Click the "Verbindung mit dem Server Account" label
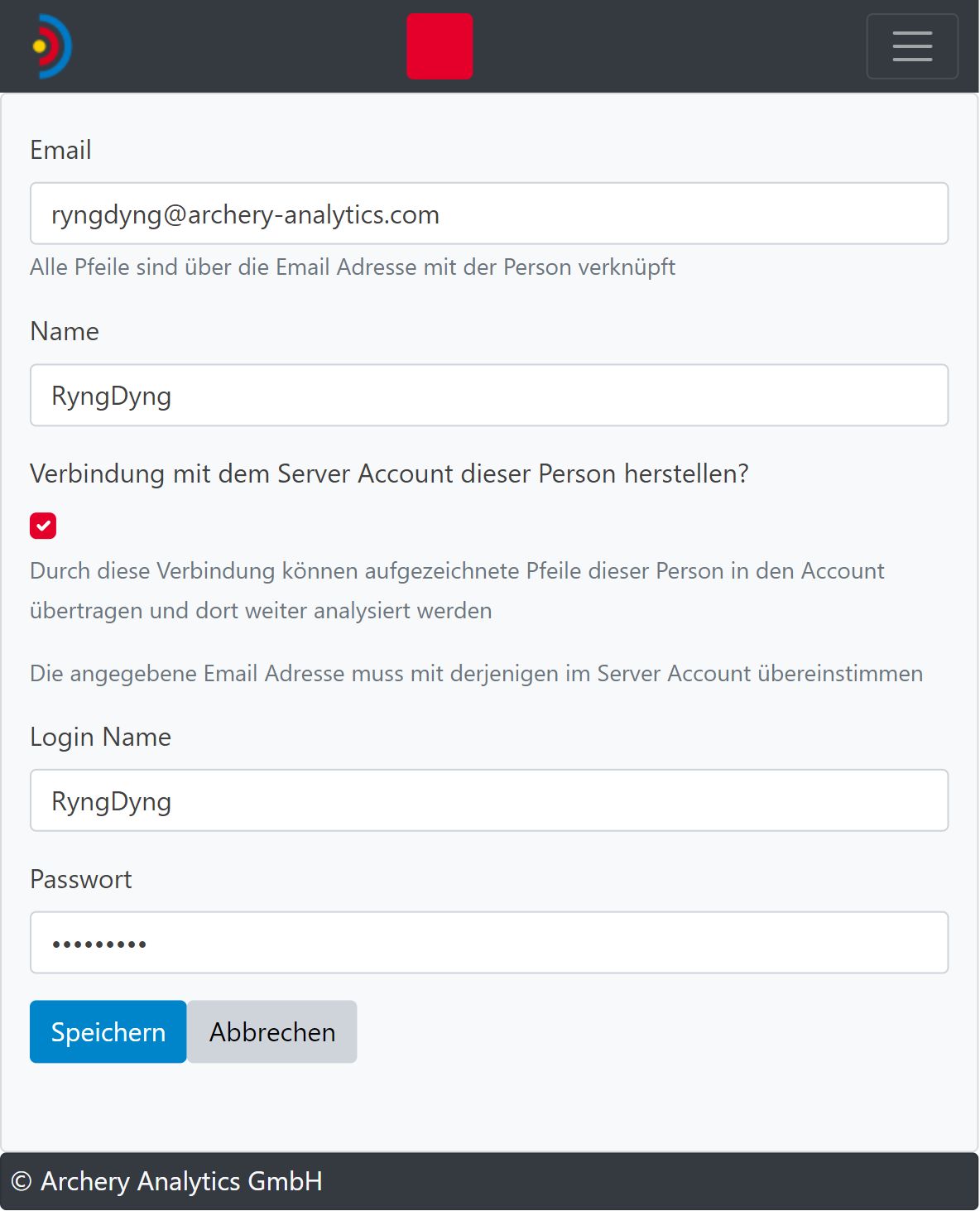 [389, 474]
